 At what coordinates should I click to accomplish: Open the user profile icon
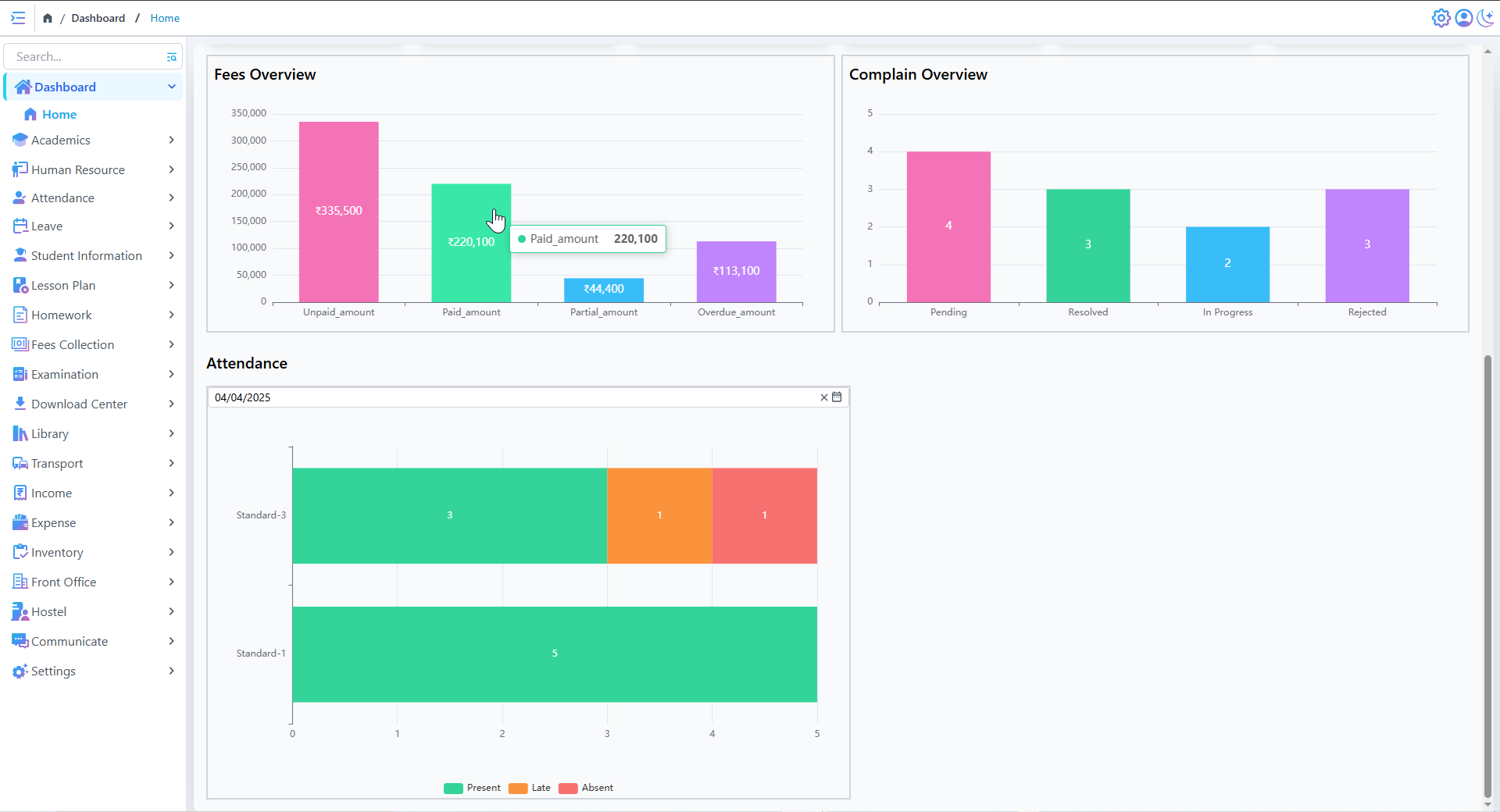coord(1464,18)
